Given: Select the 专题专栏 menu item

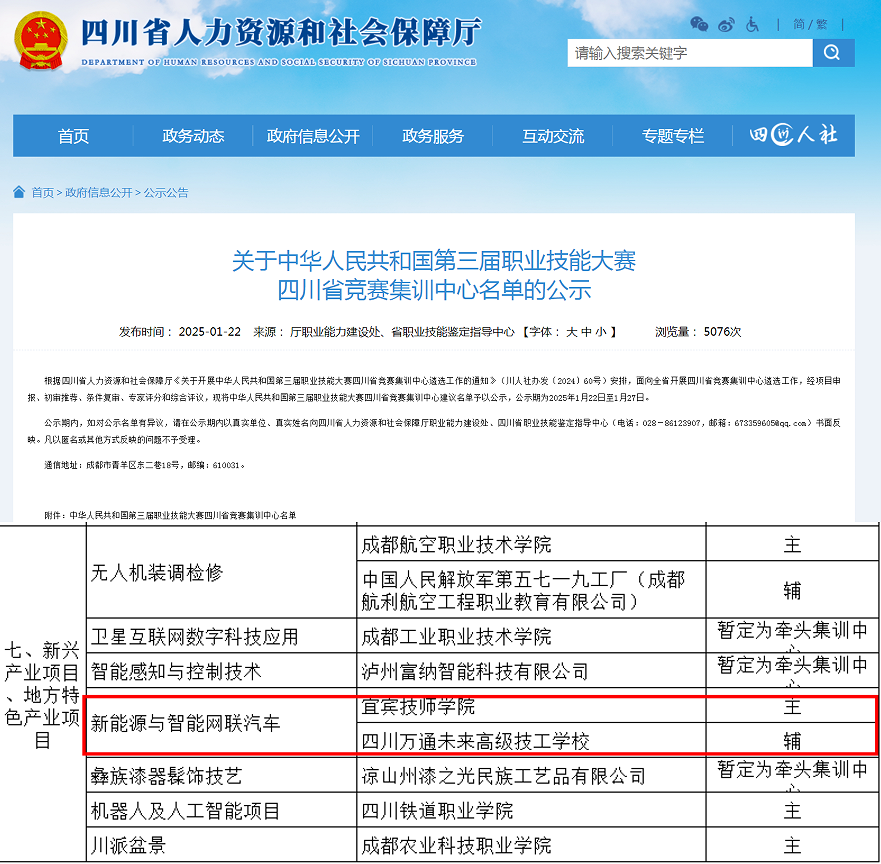Looking at the screenshot, I should point(673,136).
